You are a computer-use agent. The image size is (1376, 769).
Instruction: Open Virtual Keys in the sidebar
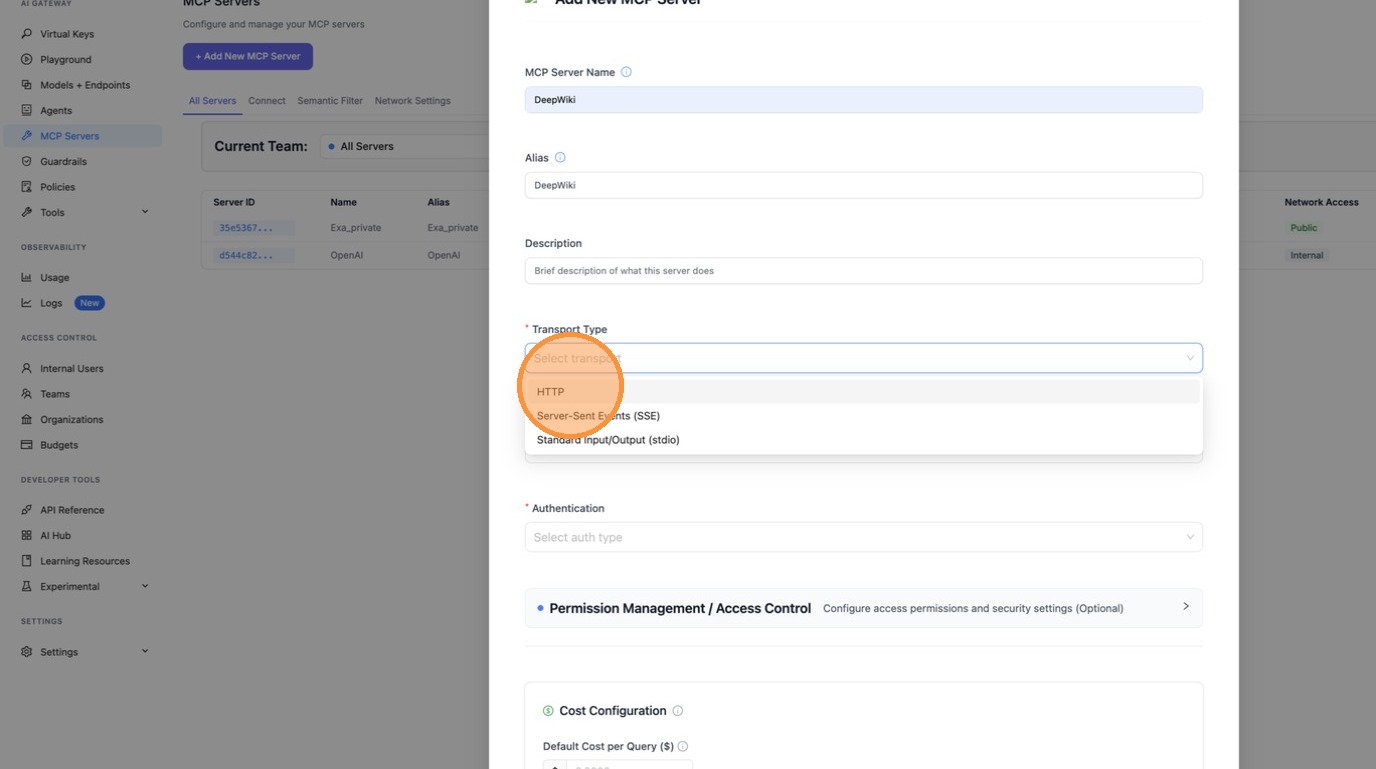[66, 34]
